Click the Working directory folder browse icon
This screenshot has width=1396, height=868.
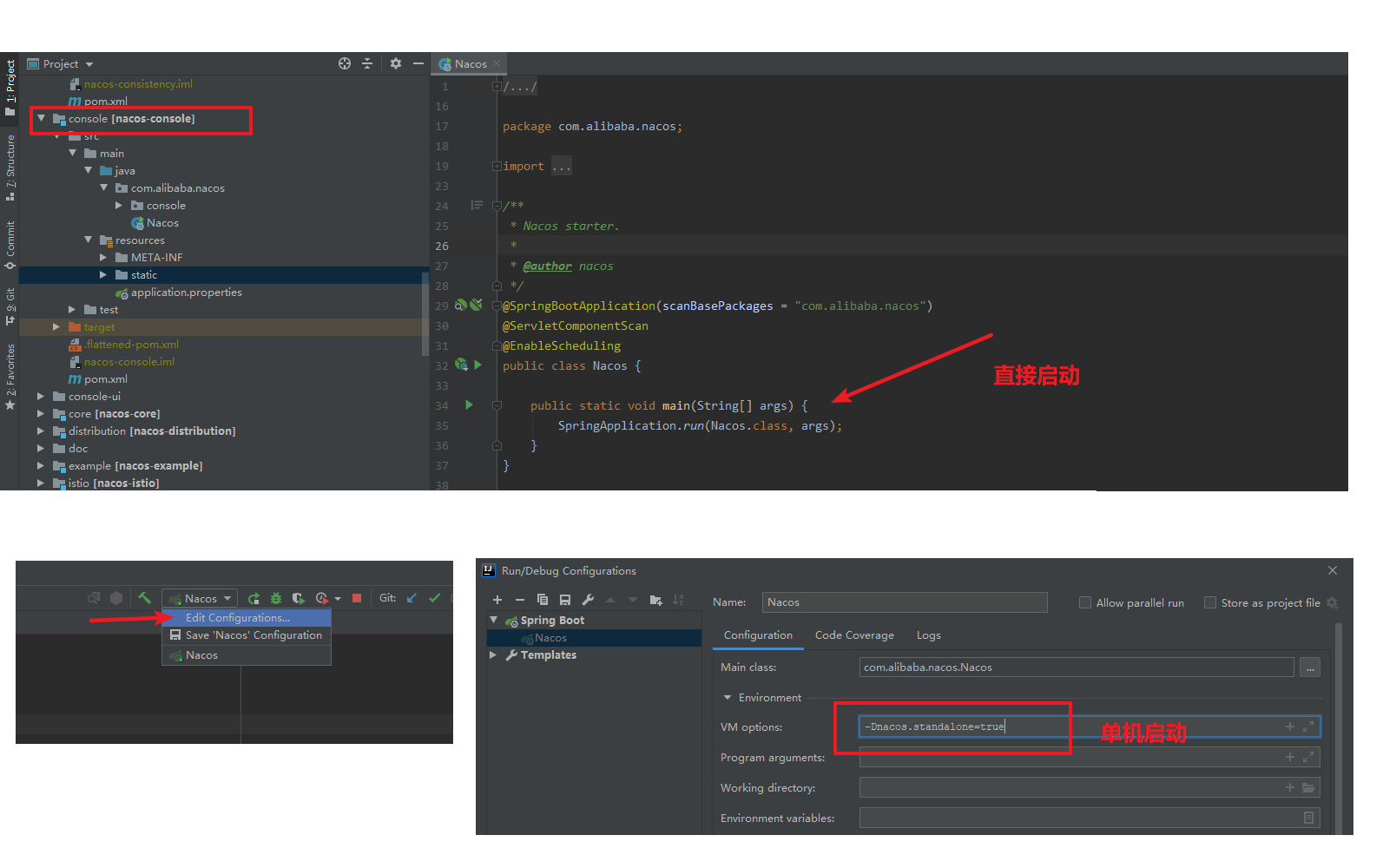click(1308, 787)
